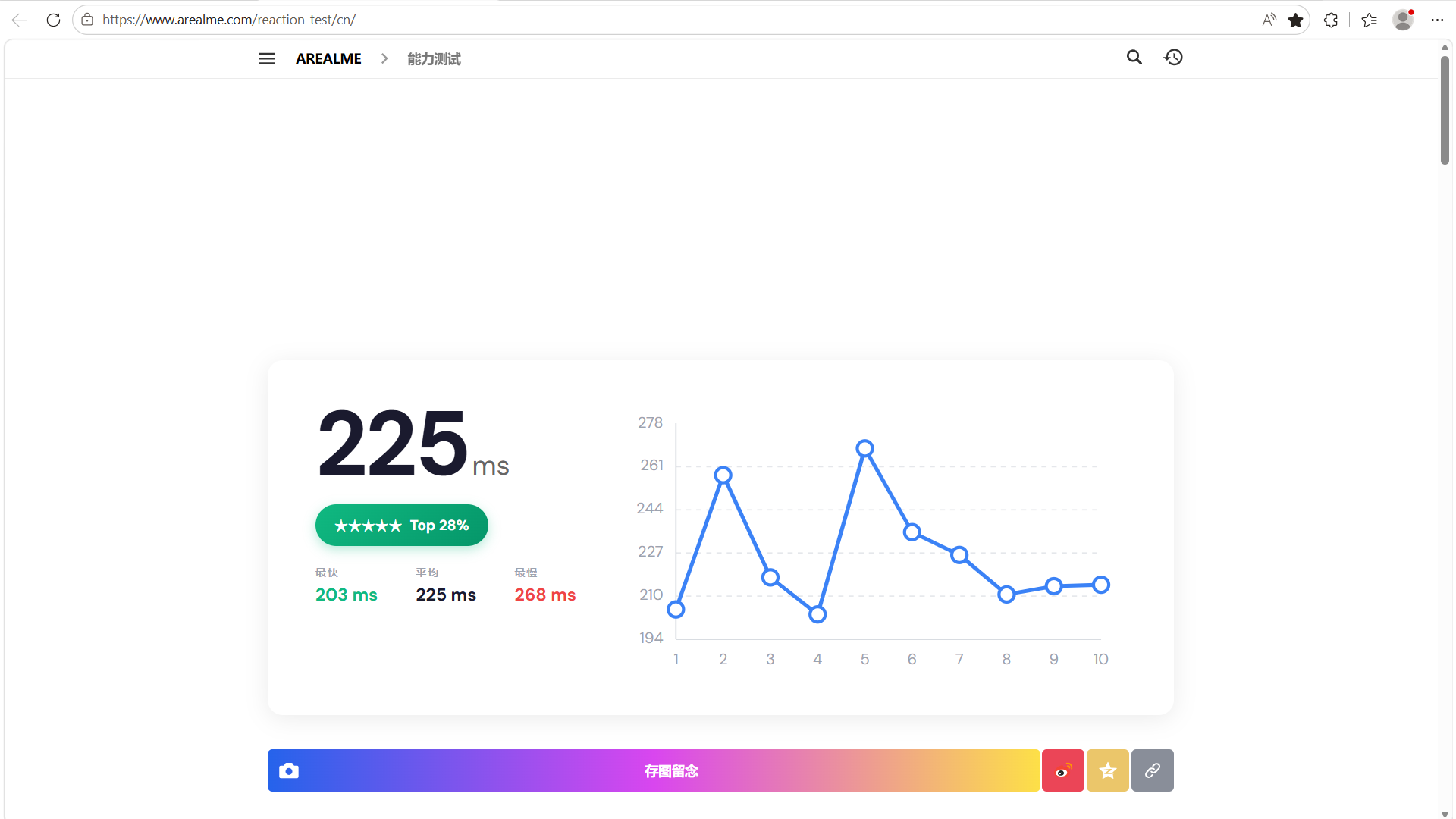Click chart data point for attempt 4
Screen dimensions: 1456x819
[x=817, y=614]
